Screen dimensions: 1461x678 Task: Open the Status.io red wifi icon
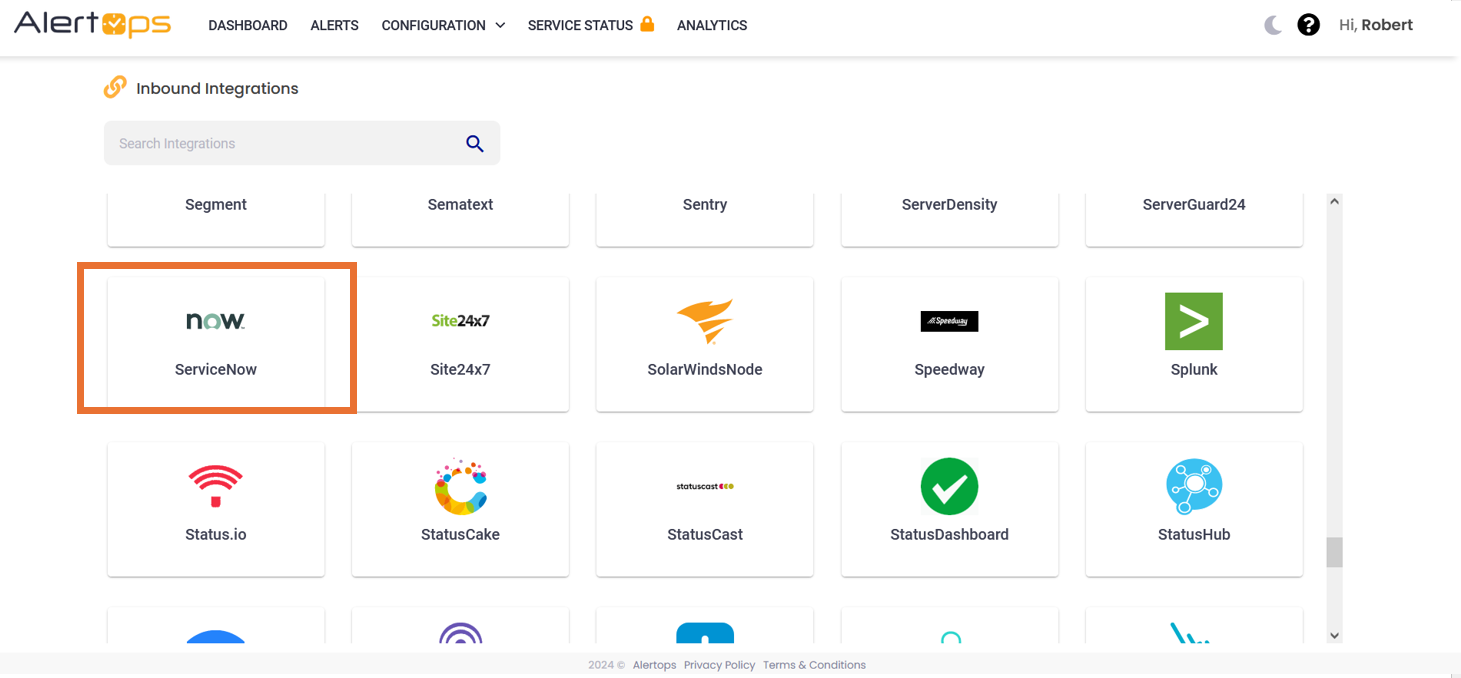(x=215, y=486)
